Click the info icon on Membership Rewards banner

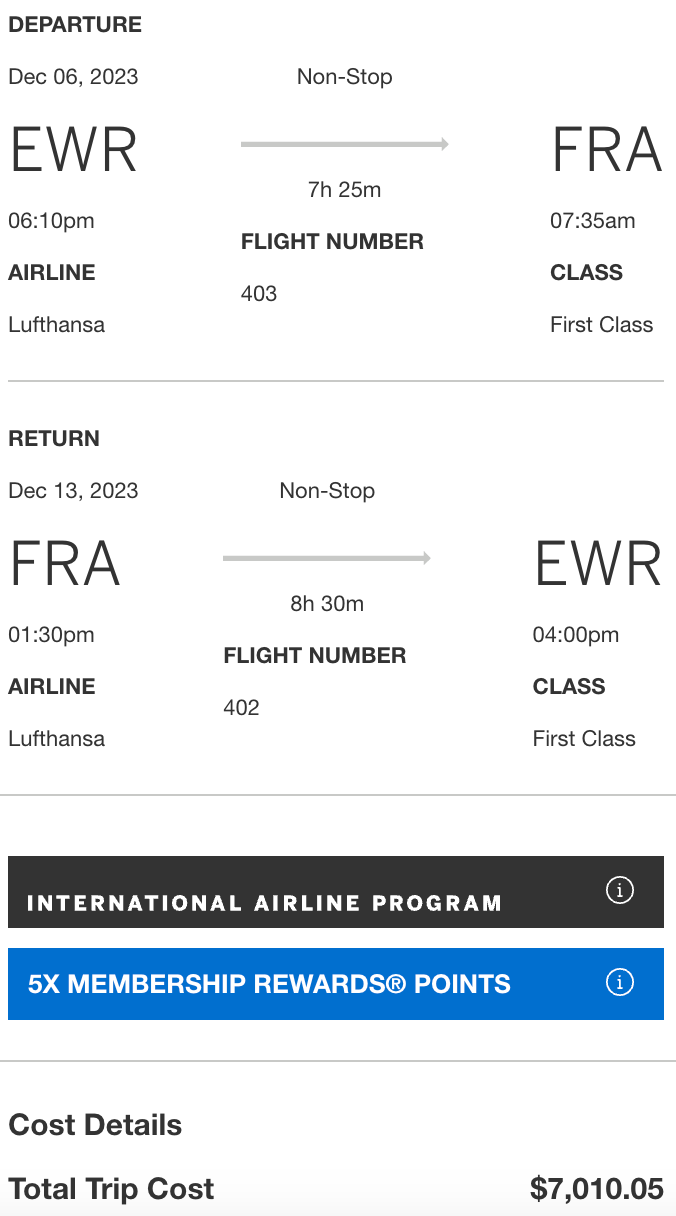coord(620,983)
